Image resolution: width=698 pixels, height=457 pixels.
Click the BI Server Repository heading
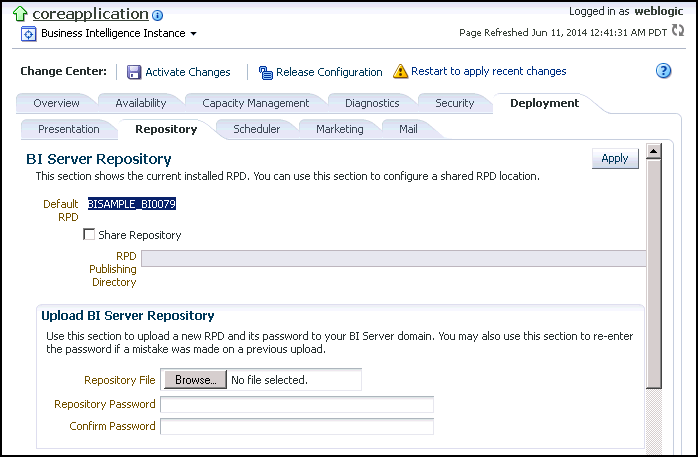(x=99, y=159)
